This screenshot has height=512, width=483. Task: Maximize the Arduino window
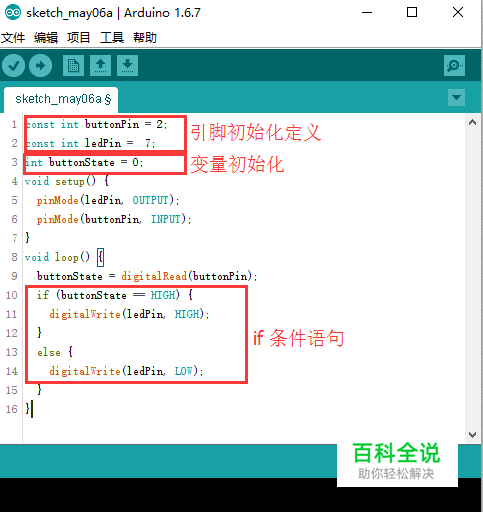point(412,13)
